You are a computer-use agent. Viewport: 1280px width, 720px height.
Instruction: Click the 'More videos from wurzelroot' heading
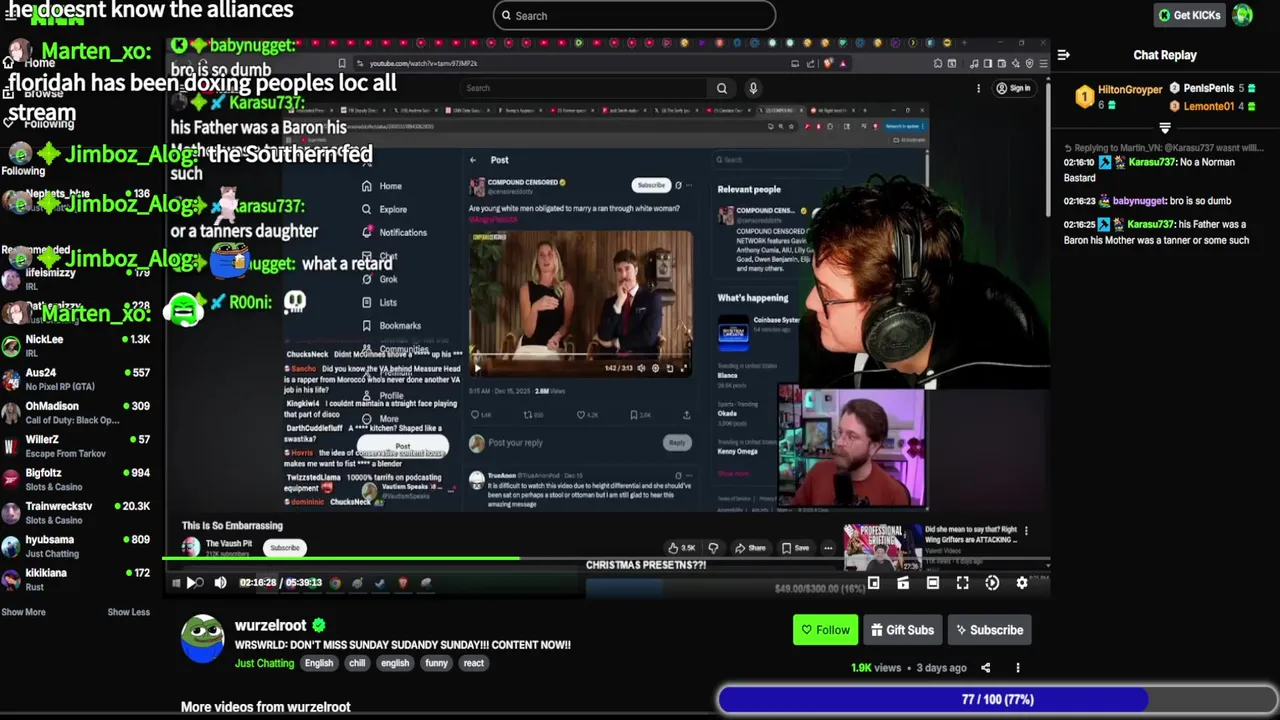click(x=265, y=707)
